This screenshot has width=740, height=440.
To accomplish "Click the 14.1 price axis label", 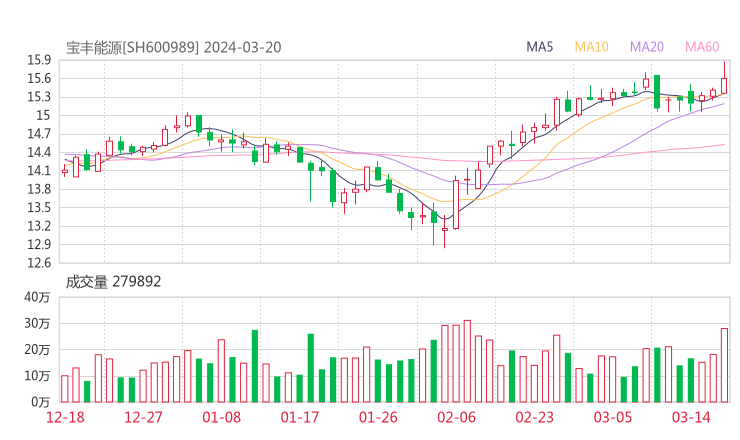I will 39,171.
